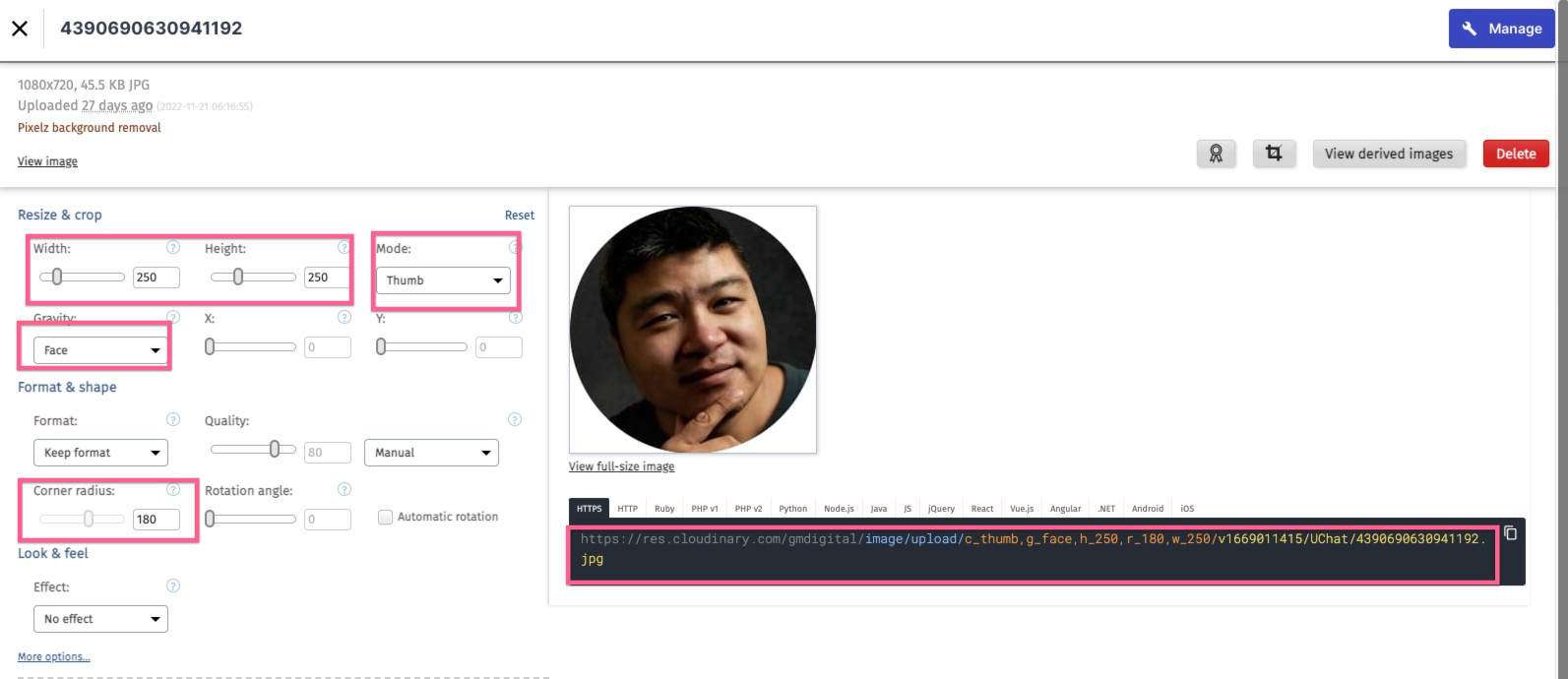The width and height of the screenshot is (1568, 679).
Task: Open help icon next to Mode
Action: point(515,248)
